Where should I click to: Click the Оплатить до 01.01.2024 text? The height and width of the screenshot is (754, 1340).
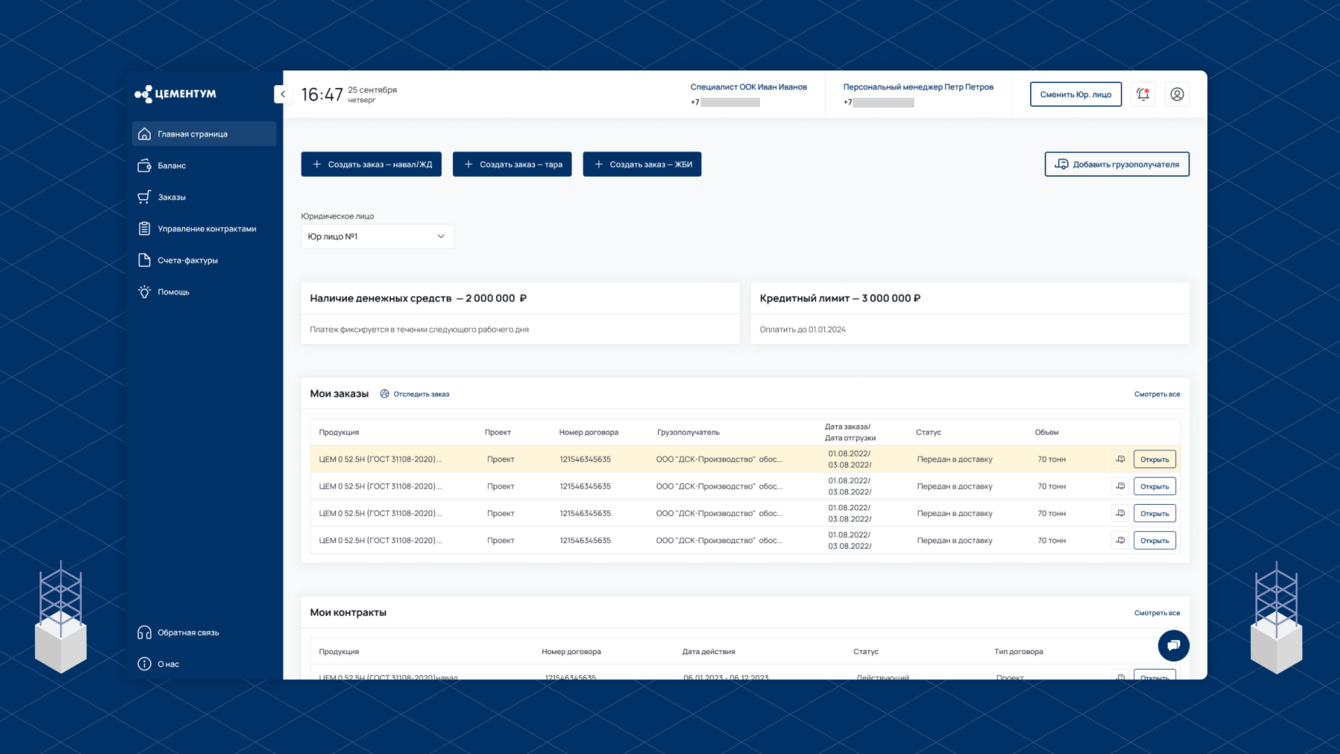click(802, 329)
